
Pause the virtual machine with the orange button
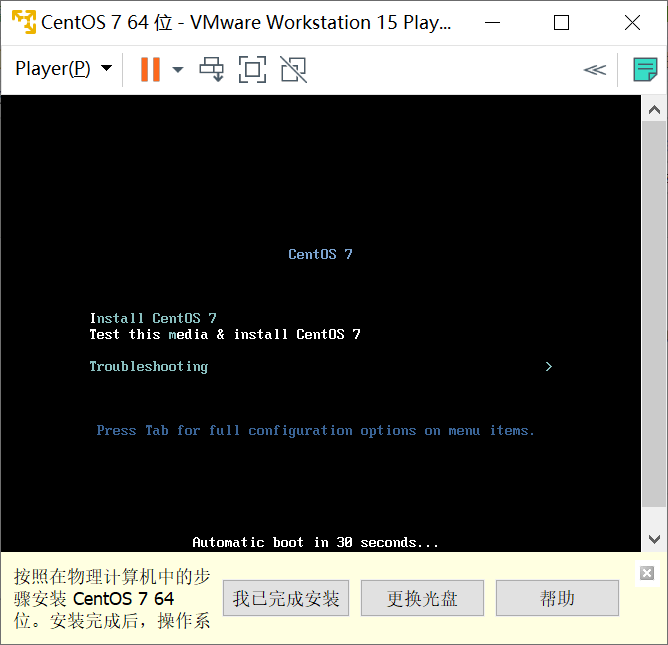tap(150, 69)
